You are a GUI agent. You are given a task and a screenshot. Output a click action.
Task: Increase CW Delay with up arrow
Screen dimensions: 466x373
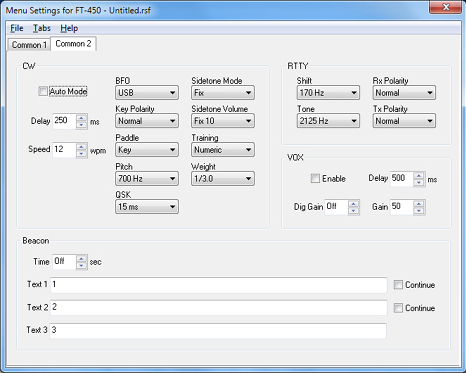(x=82, y=118)
